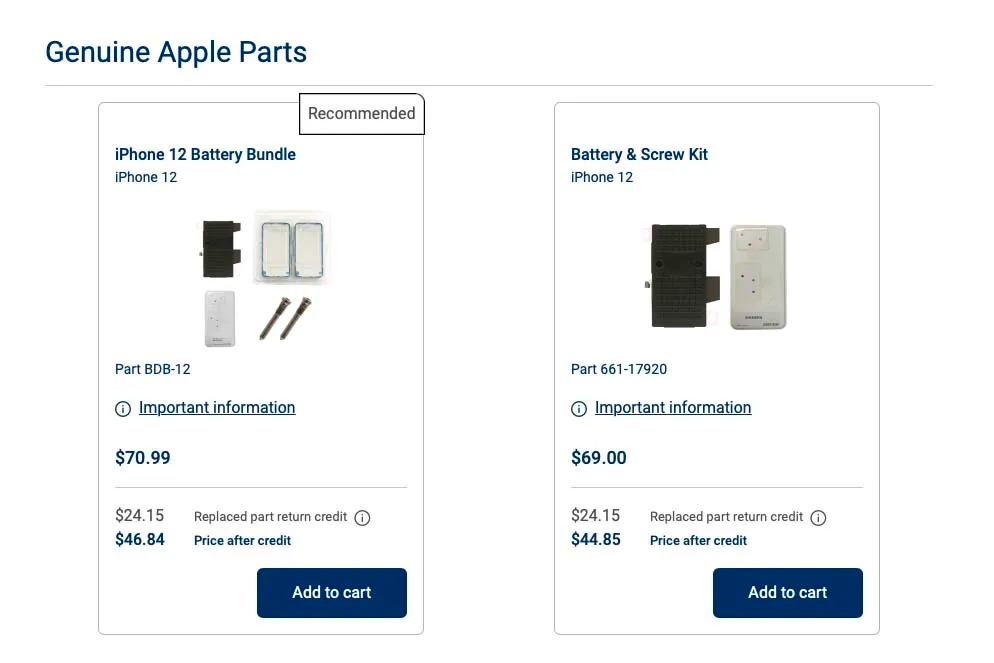Open Important information link for Battery & Screw Kit
The width and height of the screenshot is (994, 663).
pyautogui.click(x=673, y=408)
